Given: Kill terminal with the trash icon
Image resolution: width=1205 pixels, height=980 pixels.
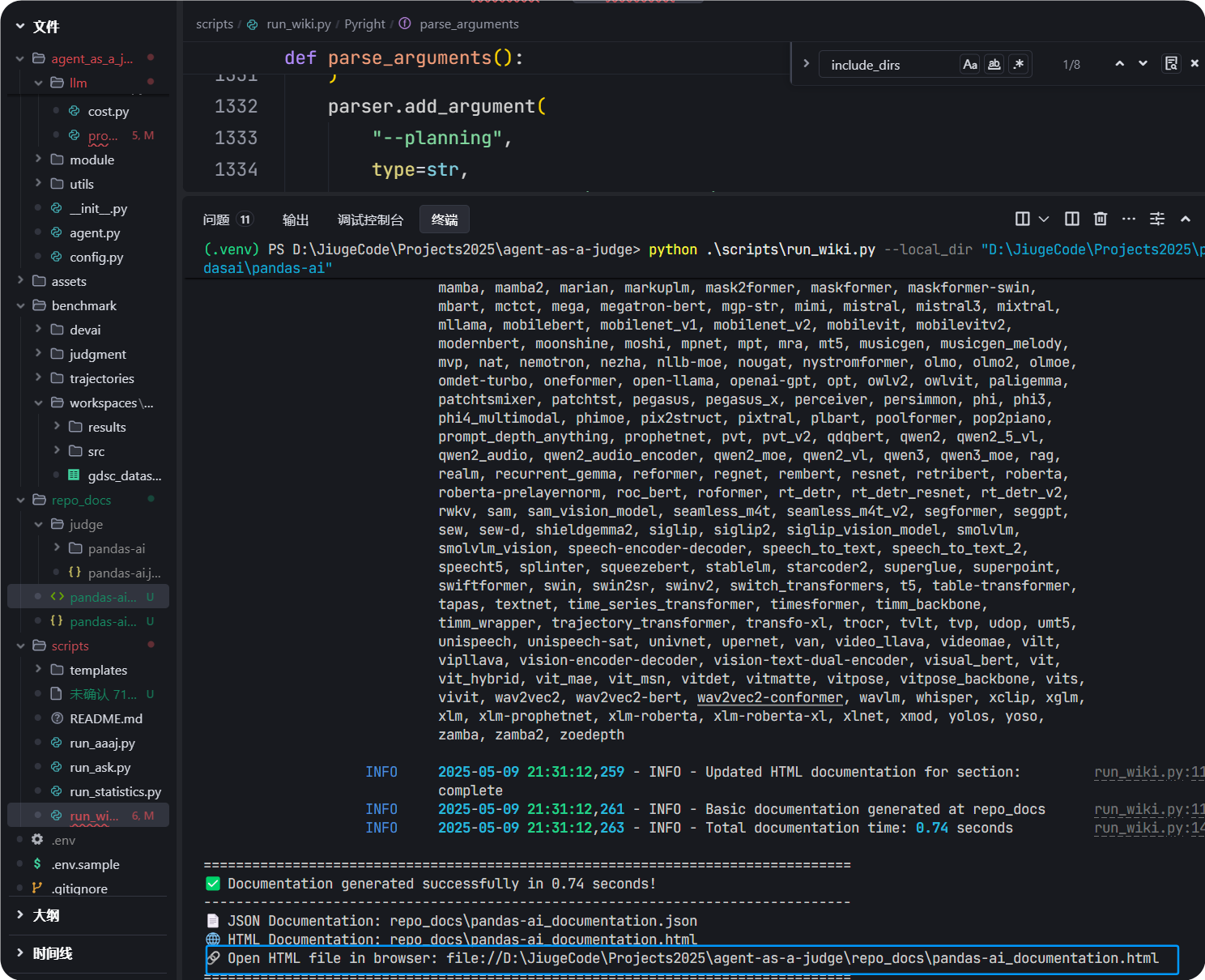Looking at the screenshot, I should 1100,219.
